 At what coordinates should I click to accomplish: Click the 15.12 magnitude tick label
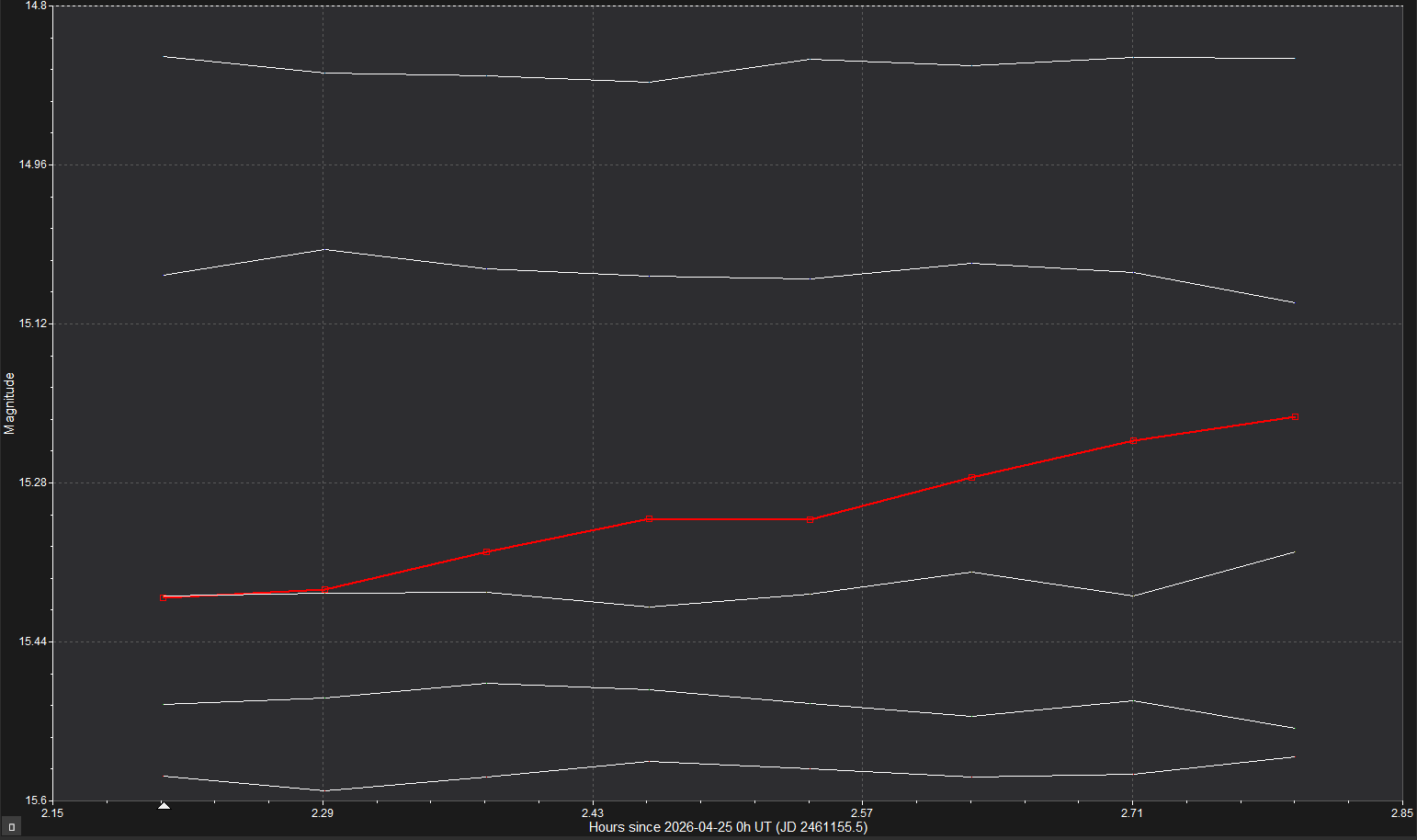tap(32, 324)
